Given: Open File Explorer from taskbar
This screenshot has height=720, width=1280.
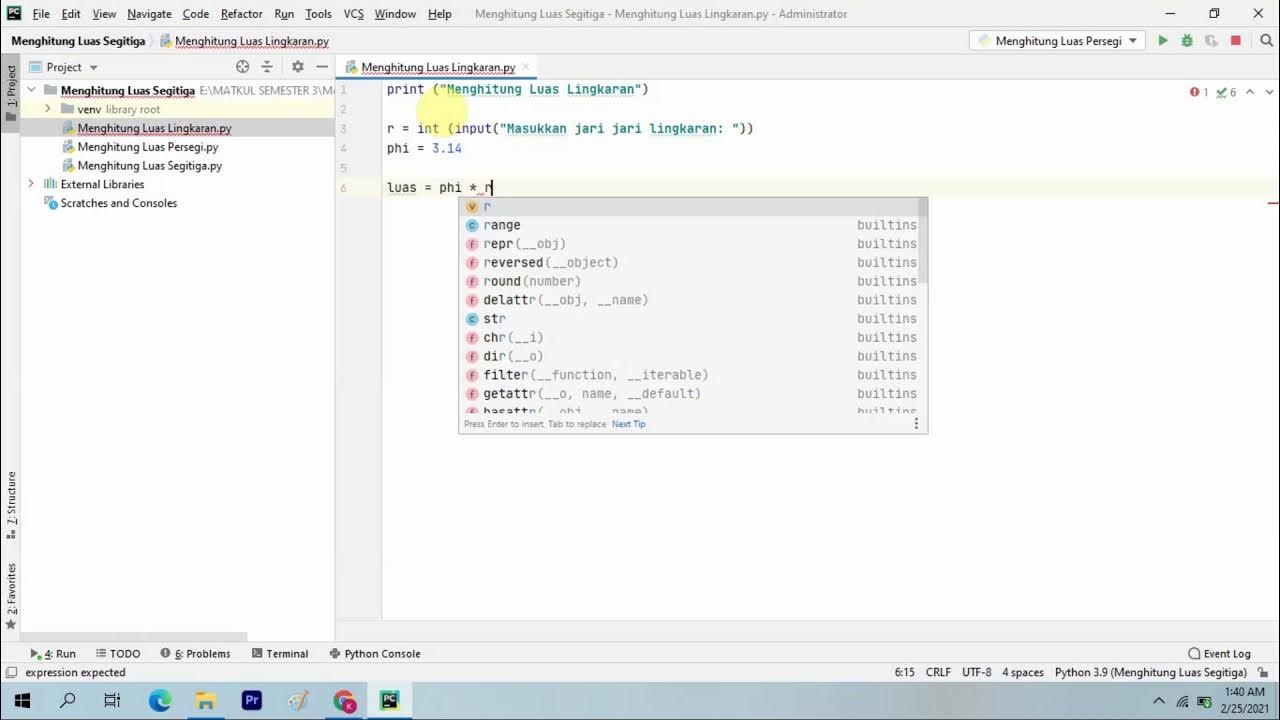Looking at the screenshot, I should click(x=205, y=701).
